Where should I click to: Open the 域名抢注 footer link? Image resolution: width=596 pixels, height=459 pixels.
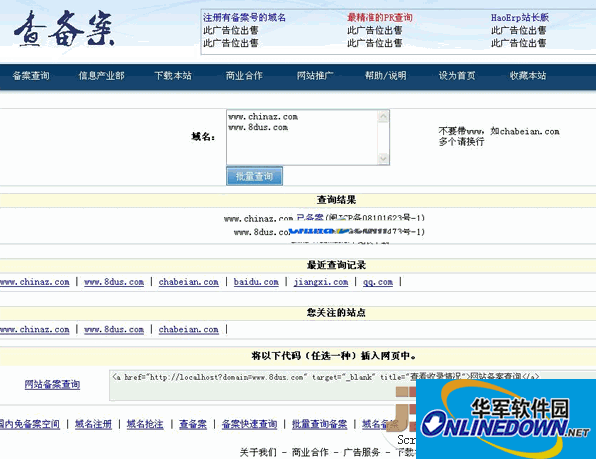(x=145, y=424)
